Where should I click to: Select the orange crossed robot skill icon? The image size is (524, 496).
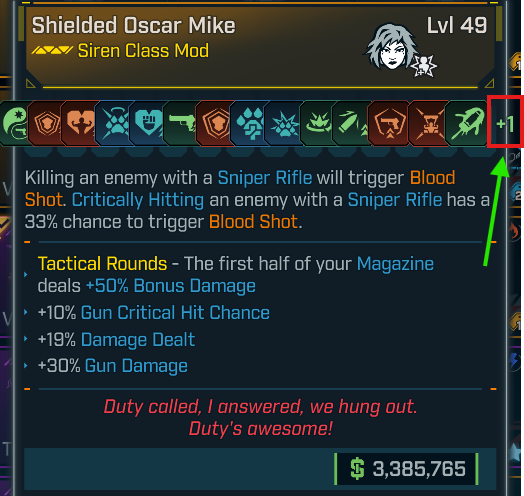coord(429,123)
